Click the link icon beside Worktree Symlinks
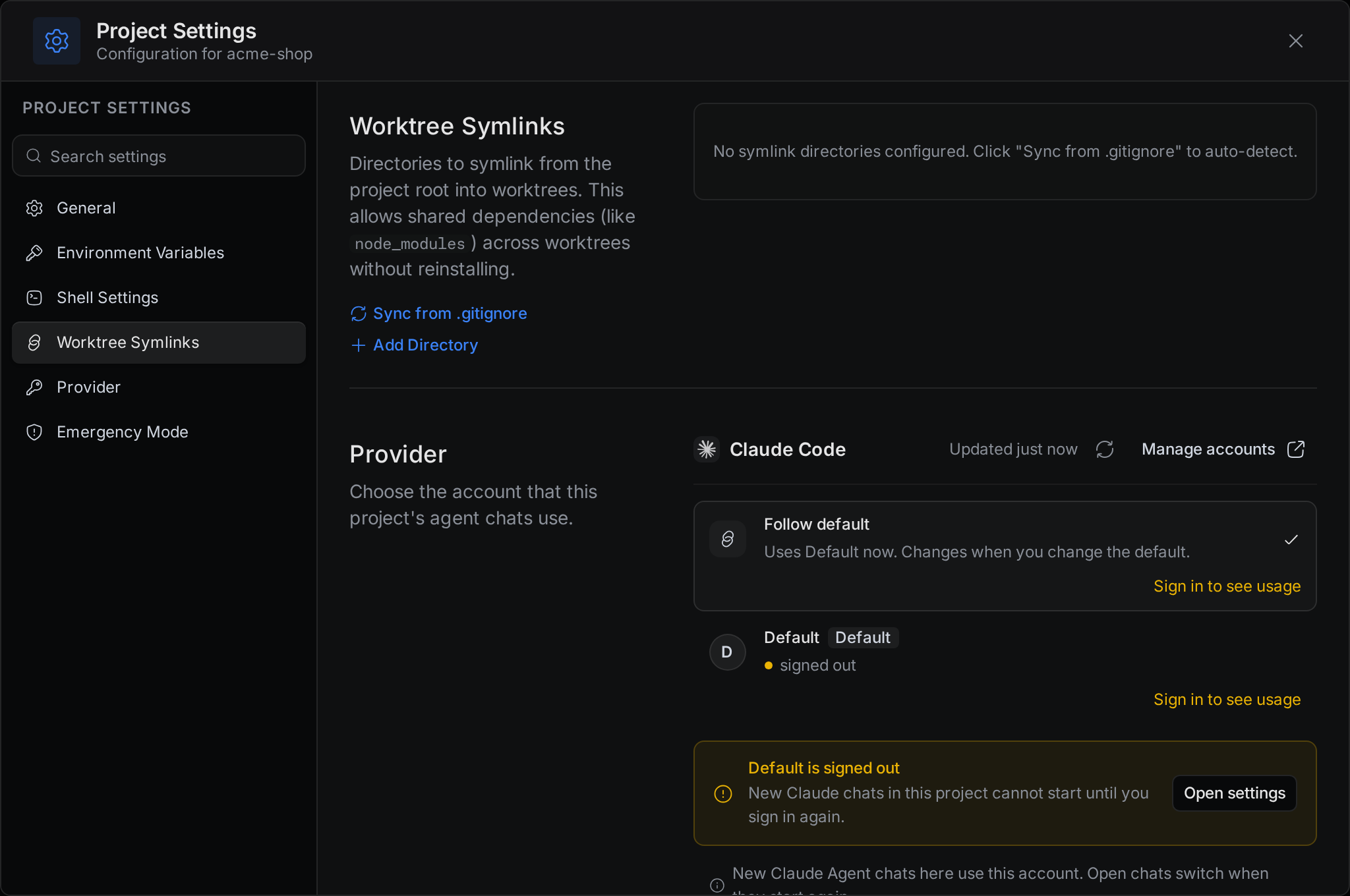1350x896 pixels. (x=34, y=343)
